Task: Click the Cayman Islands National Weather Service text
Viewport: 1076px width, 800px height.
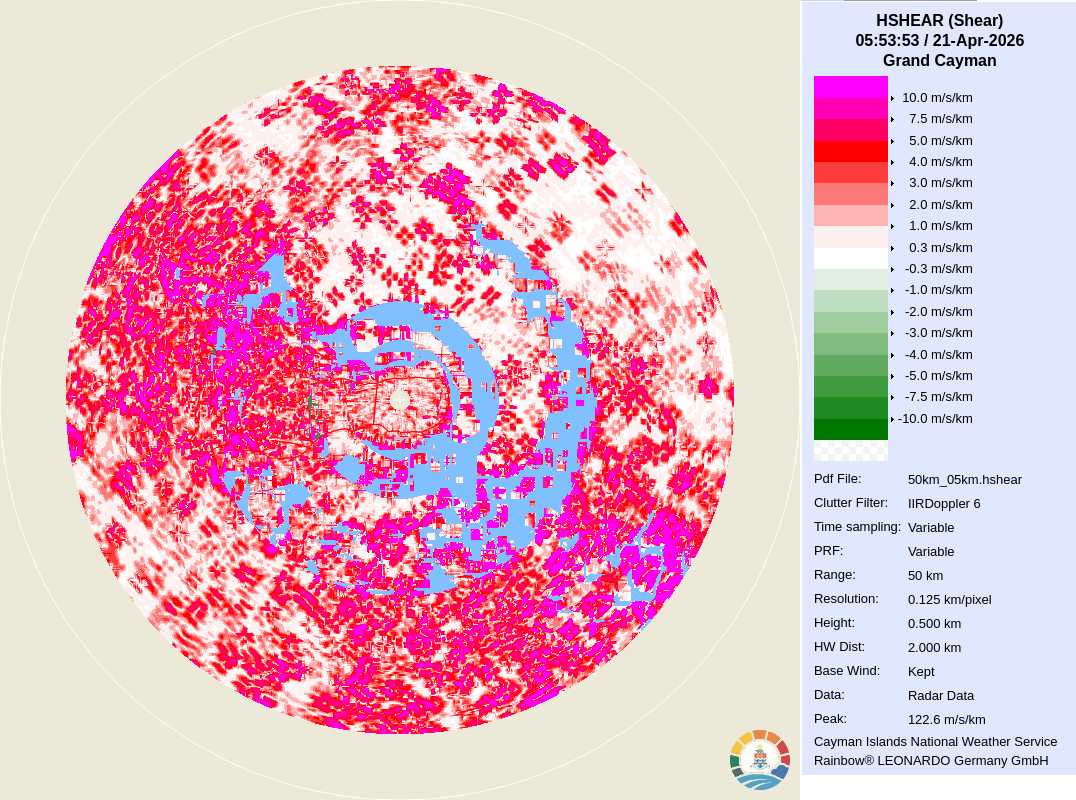Action: [x=935, y=742]
